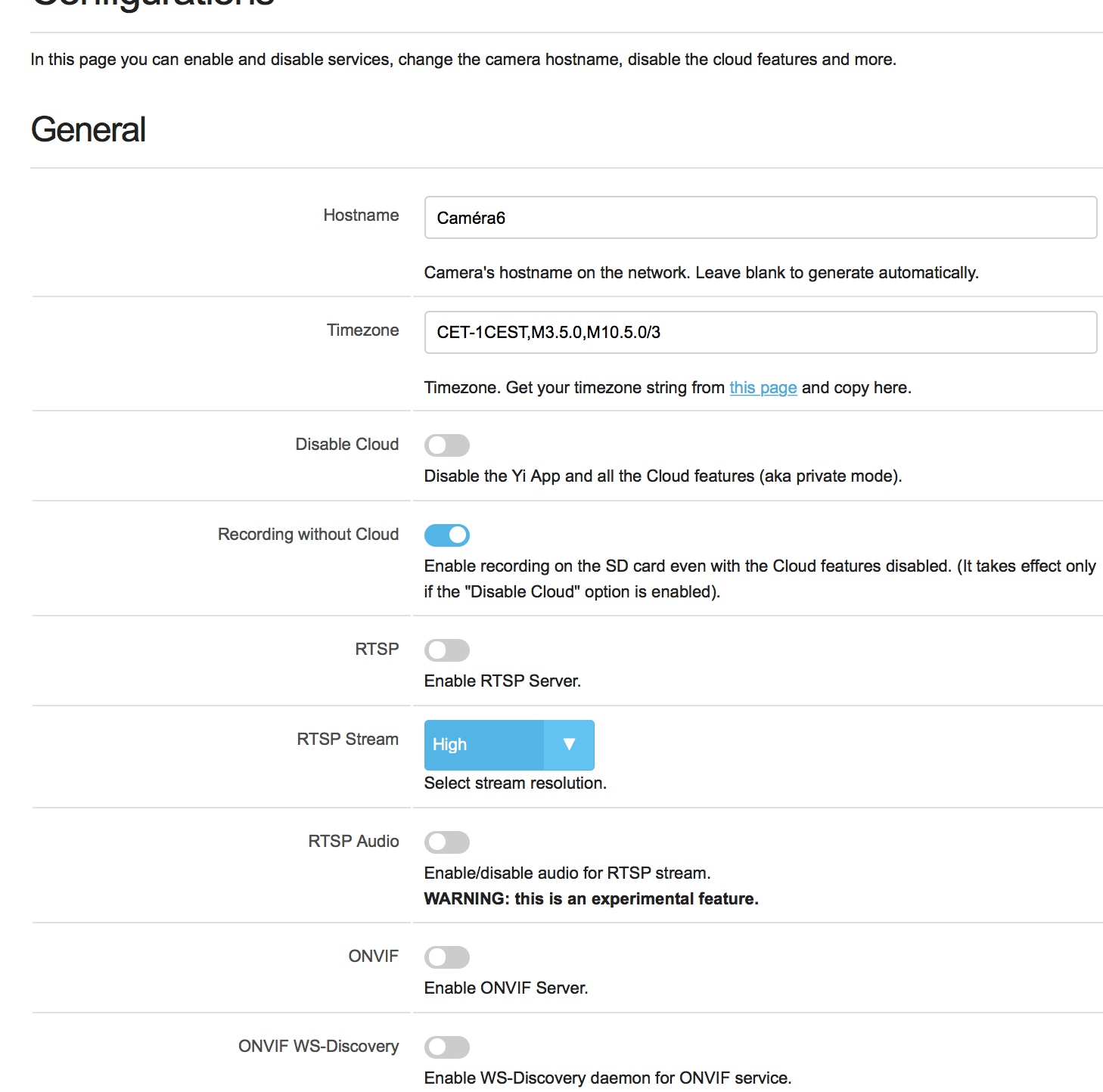Open the RTSP Stream resolution dropdown

pos(509,745)
